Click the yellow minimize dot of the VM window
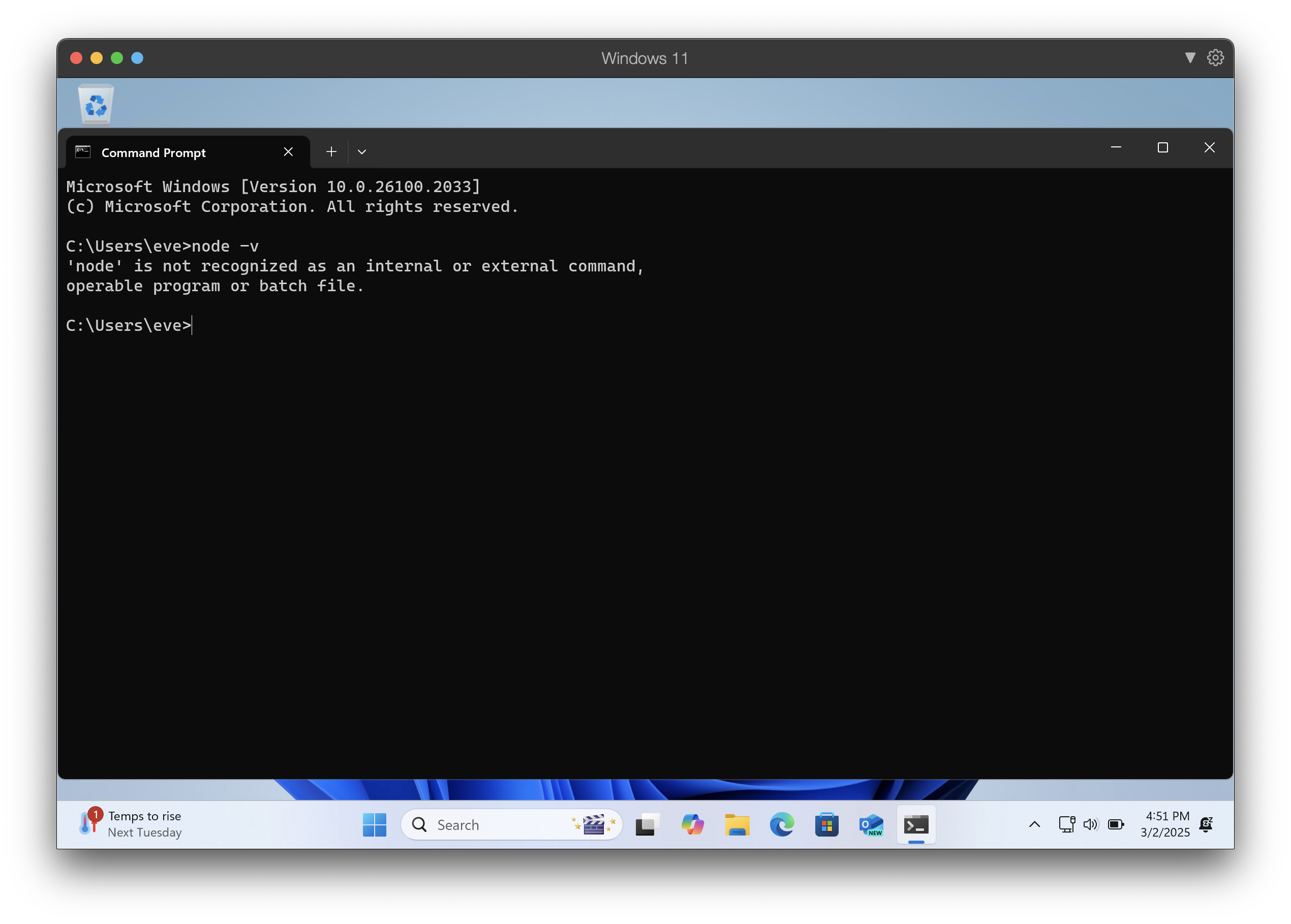 97,58
